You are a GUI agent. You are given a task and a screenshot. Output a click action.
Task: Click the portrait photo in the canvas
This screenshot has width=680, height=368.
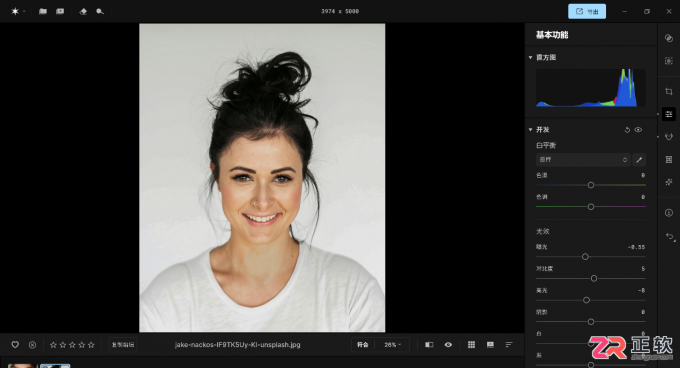[x=262, y=178]
